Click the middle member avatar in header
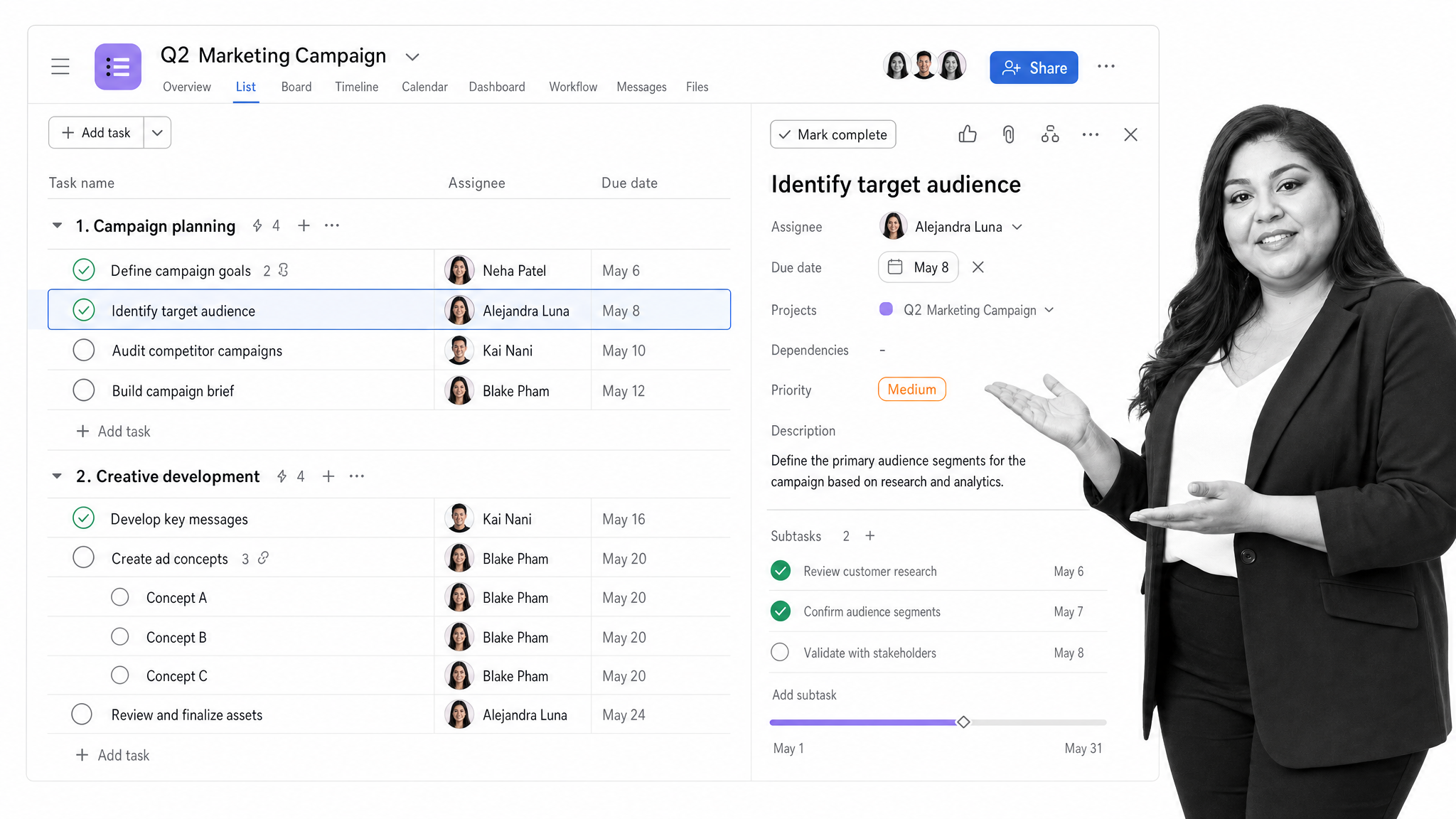 coord(924,66)
